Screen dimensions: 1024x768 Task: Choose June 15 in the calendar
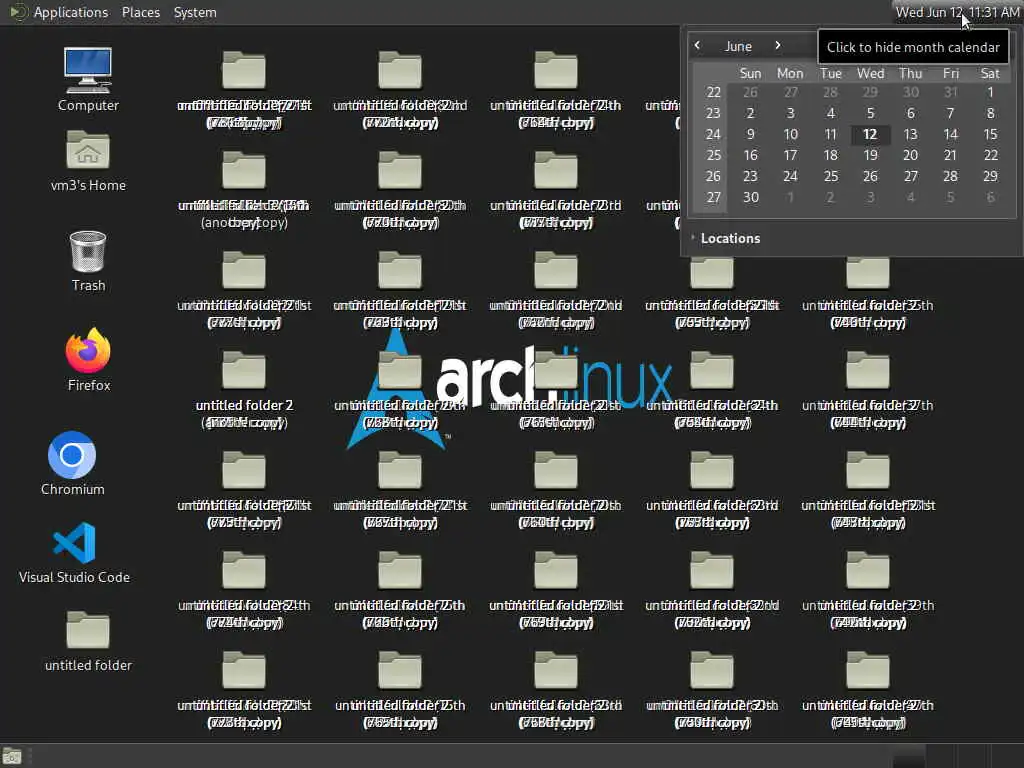990,134
